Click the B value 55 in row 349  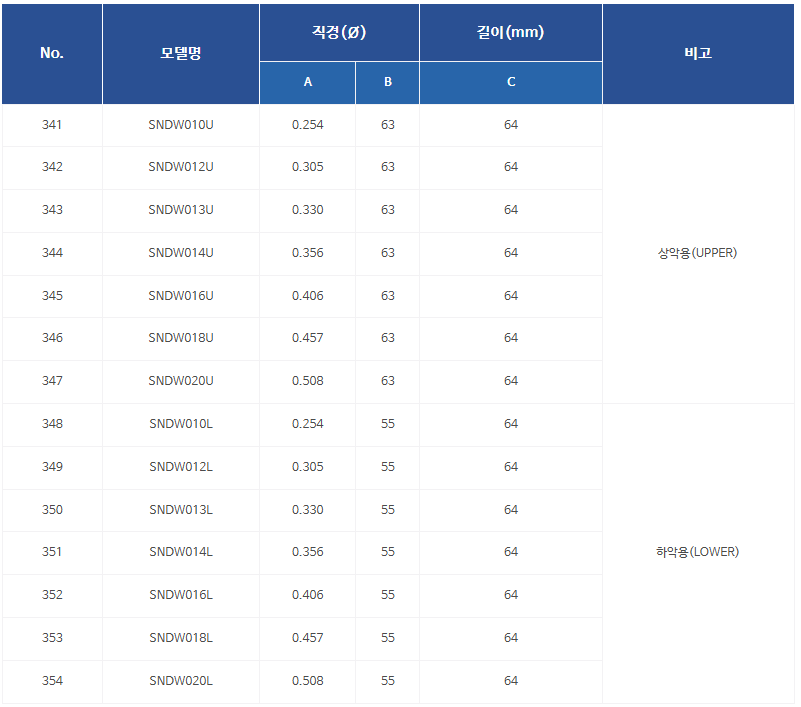pos(388,467)
